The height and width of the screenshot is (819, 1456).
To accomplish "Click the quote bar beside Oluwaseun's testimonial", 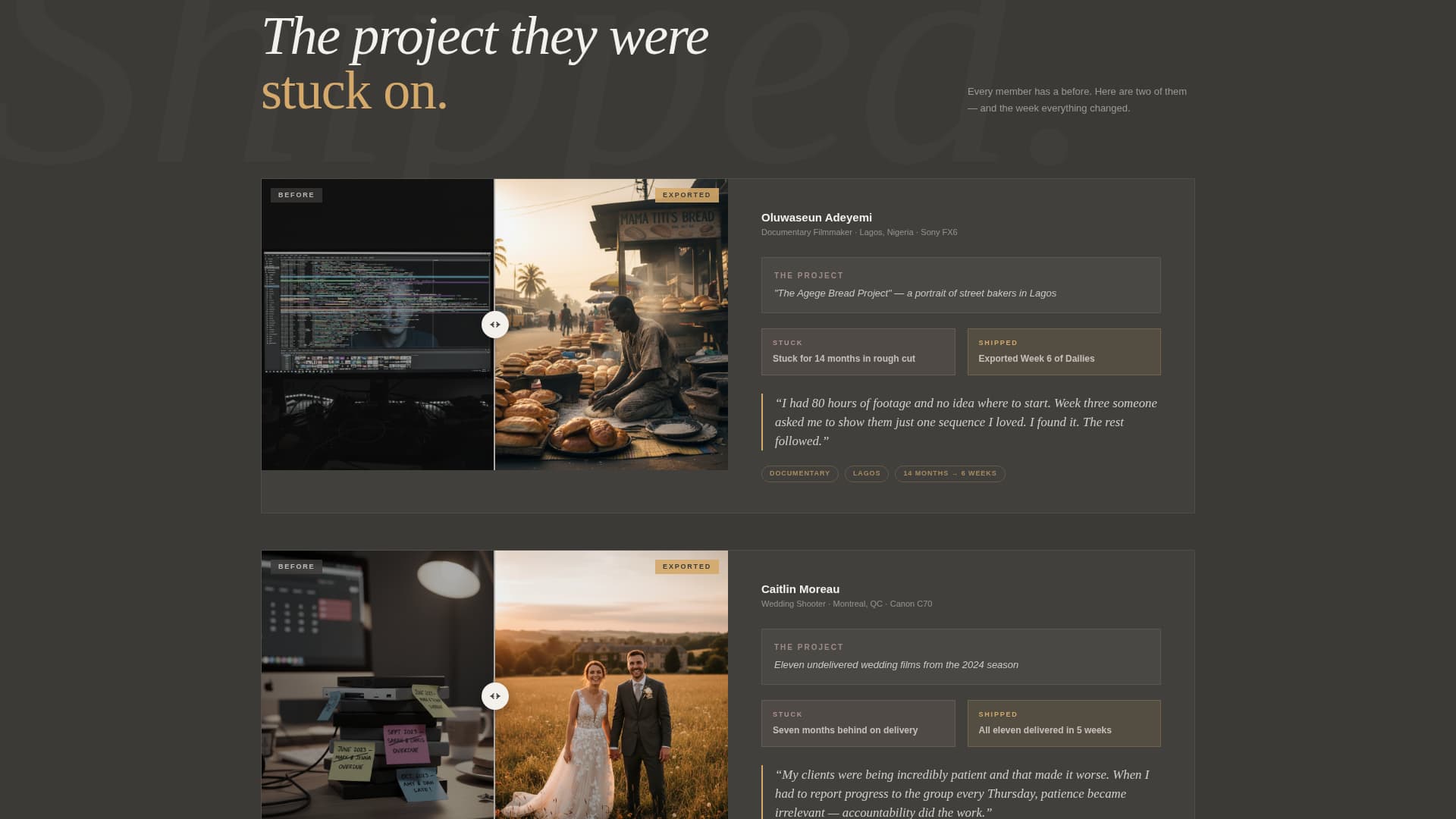I will pyautogui.click(x=763, y=422).
